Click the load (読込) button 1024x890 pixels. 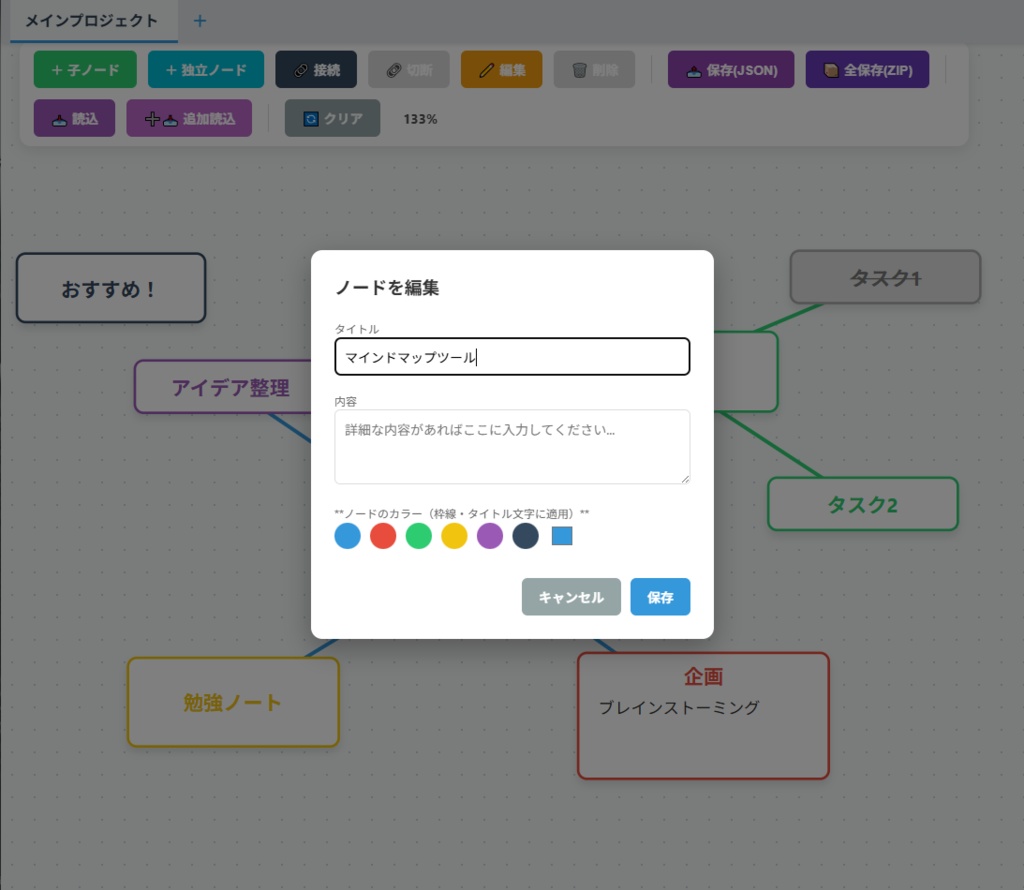tap(74, 118)
